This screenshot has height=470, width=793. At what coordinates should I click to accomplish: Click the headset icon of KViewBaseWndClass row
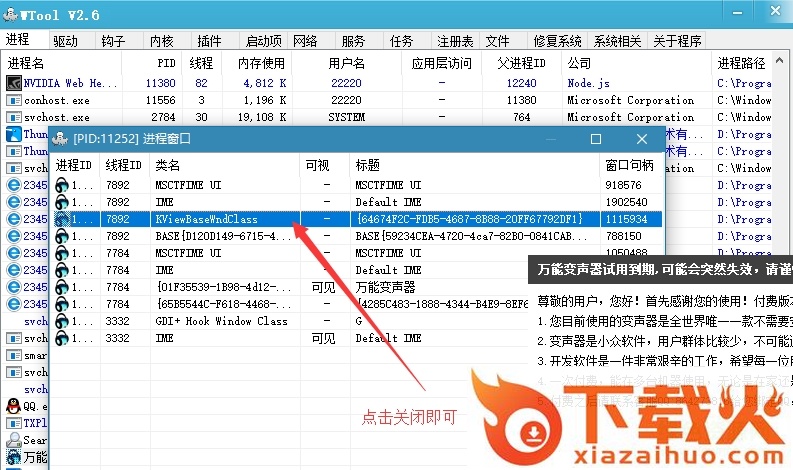pos(62,219)
